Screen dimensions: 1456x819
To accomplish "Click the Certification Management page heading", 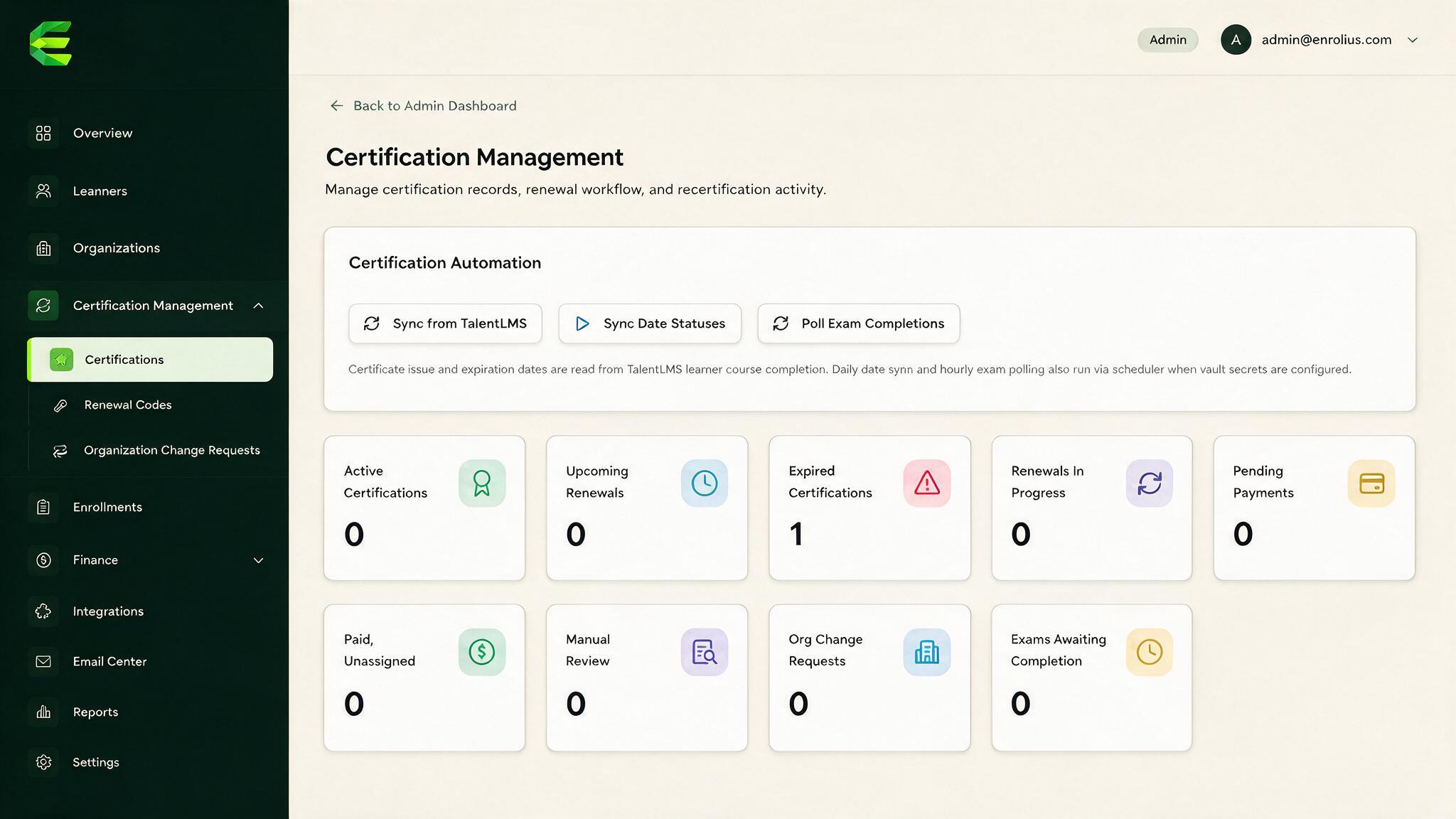I will point(474,157).
